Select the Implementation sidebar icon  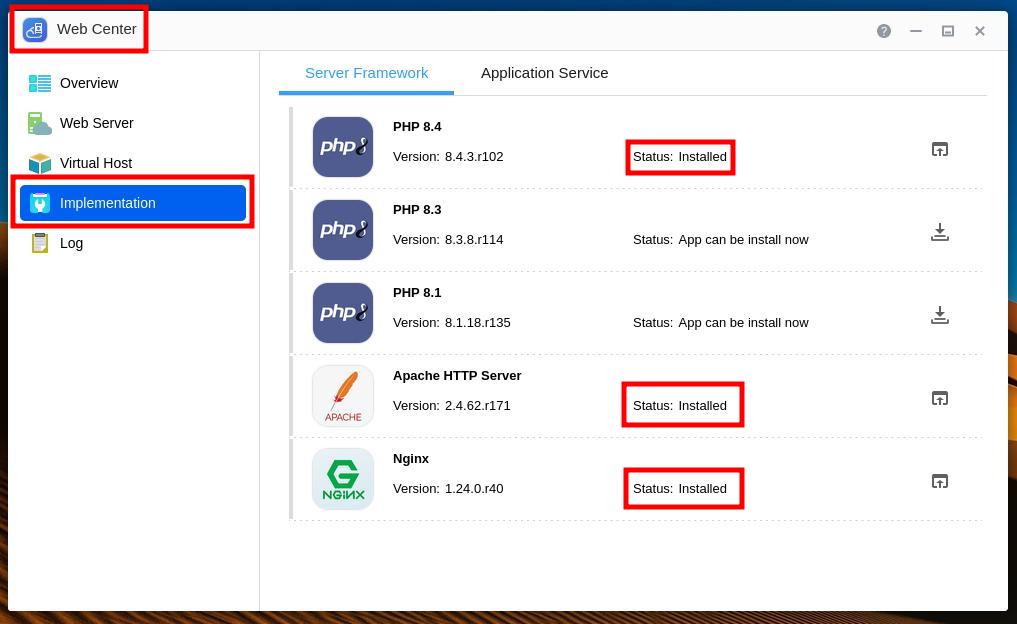pyautogui.click(x=40, y=203)
